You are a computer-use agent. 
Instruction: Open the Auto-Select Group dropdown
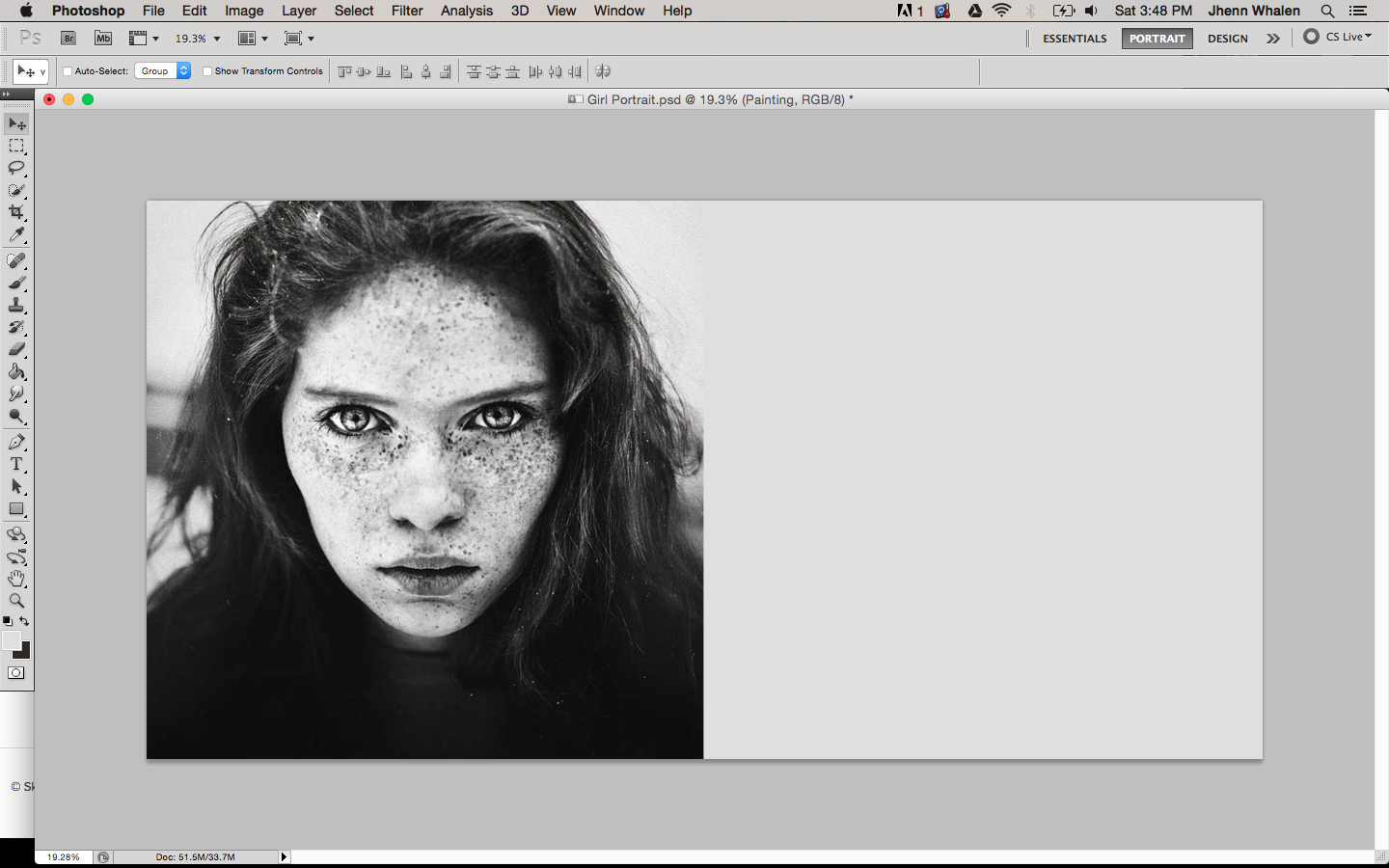pos(162,71)
